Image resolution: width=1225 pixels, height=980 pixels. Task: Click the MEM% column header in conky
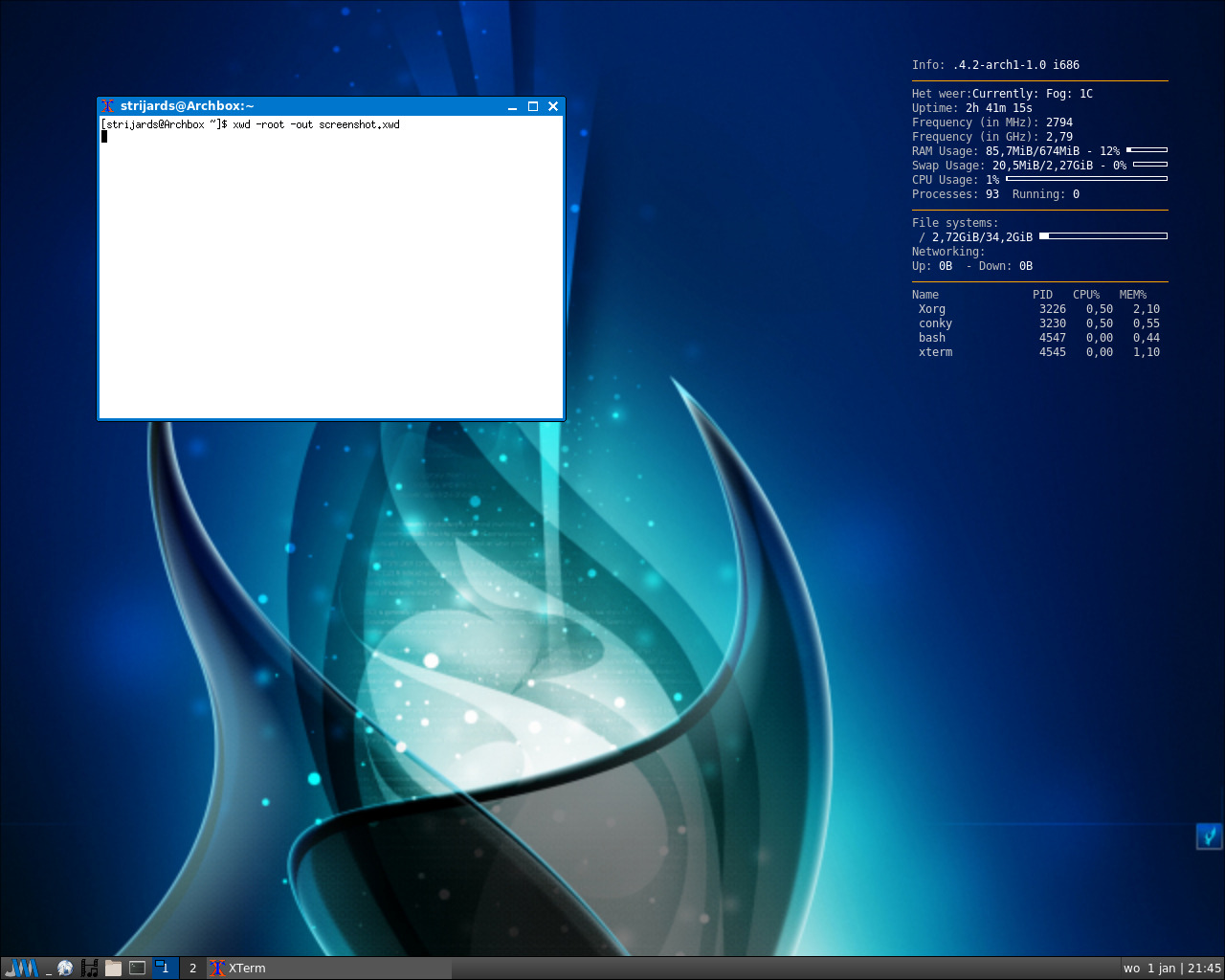point(1133,295)
